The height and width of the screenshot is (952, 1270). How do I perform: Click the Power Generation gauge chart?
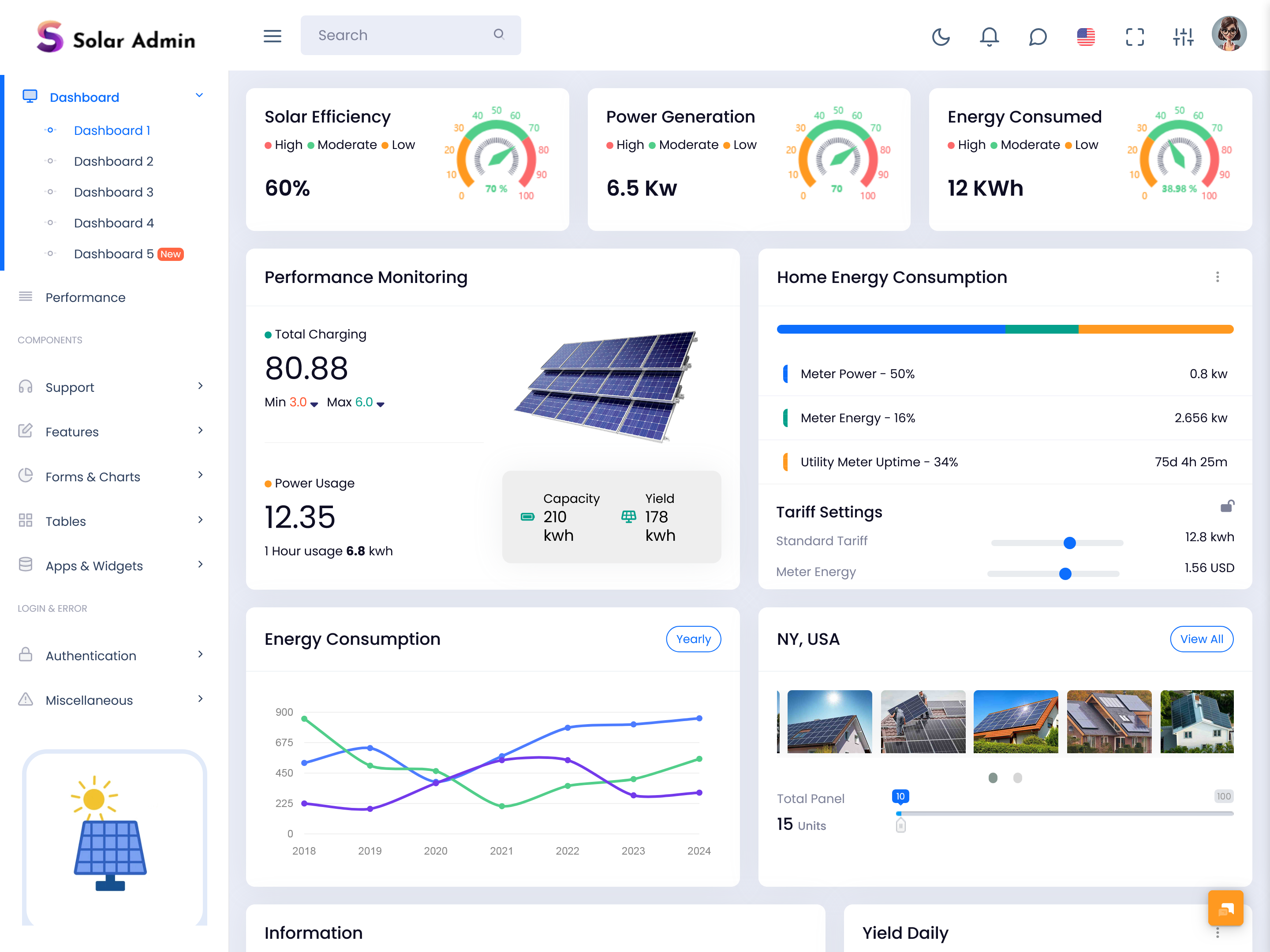click(838, 154)
